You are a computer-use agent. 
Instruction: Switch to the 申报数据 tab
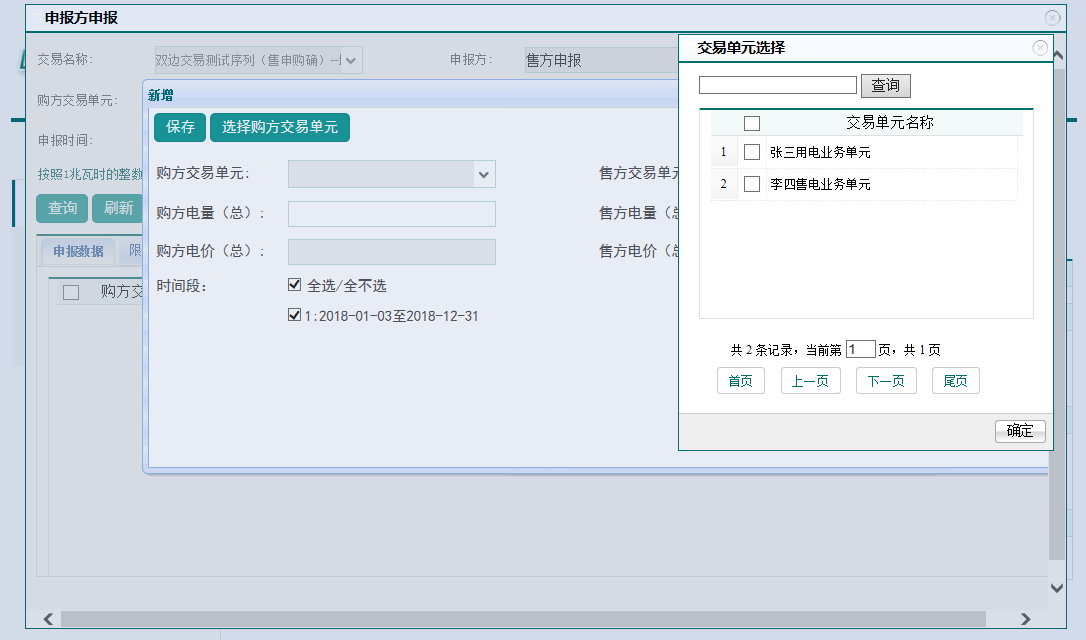[78, 251]
